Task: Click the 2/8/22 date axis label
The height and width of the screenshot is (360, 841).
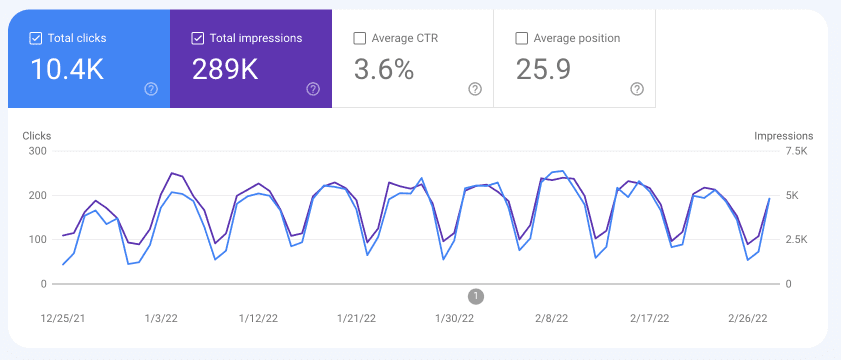Action: [552, 319]
